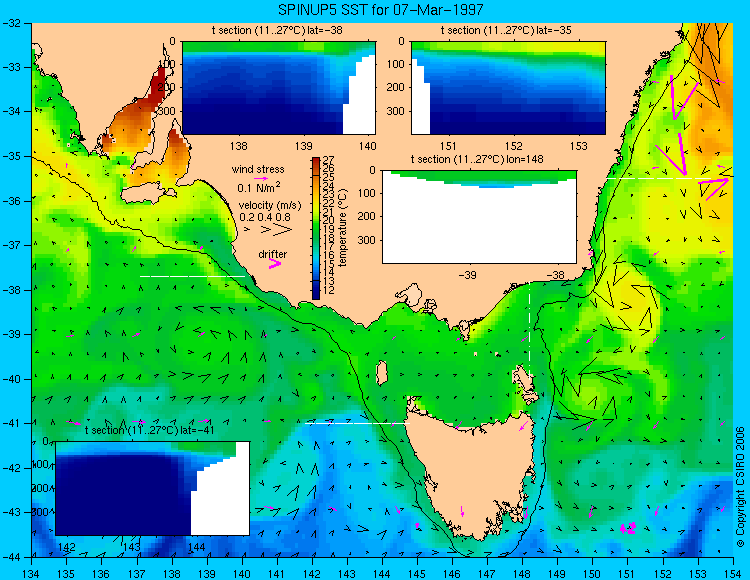Click '147' on the main longitude axis
The width and height of the screenshot is (750, 580).
tap(487, 574)
